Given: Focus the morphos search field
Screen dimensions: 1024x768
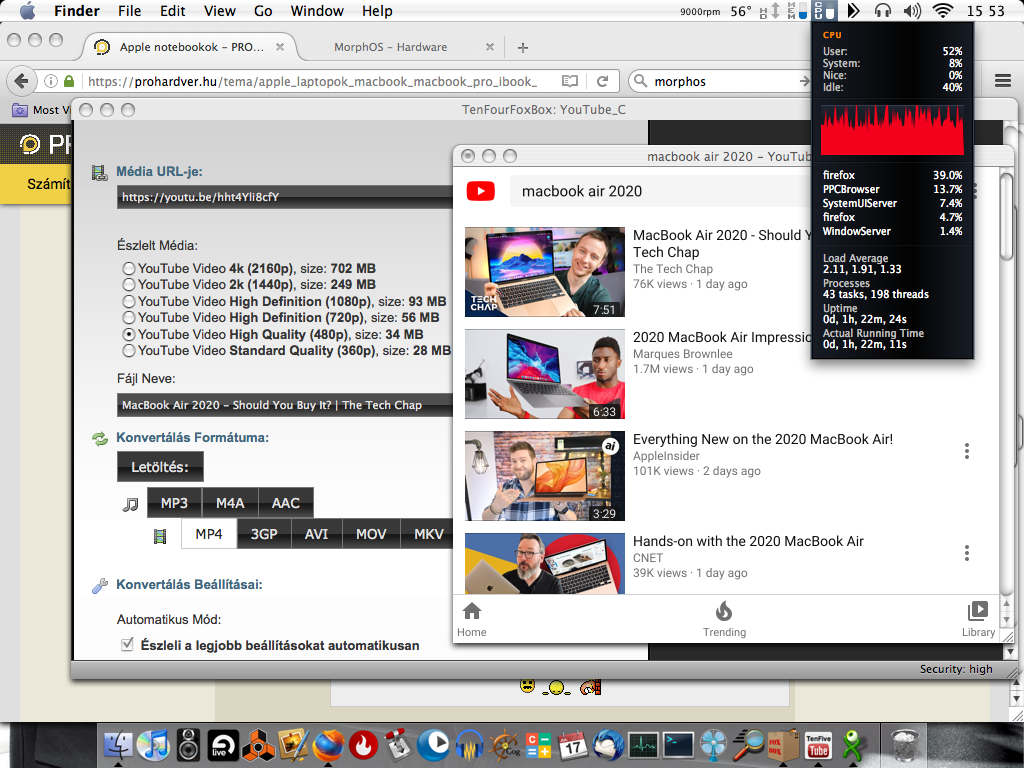Looking at the screenshot, I should click(x=722, y=81).
